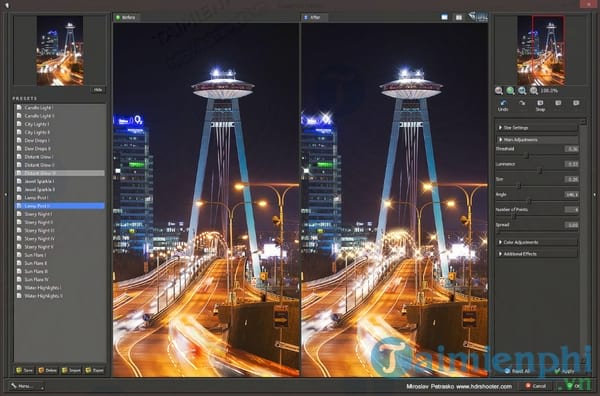Undo the last adjustment

(x=503, y=106)
